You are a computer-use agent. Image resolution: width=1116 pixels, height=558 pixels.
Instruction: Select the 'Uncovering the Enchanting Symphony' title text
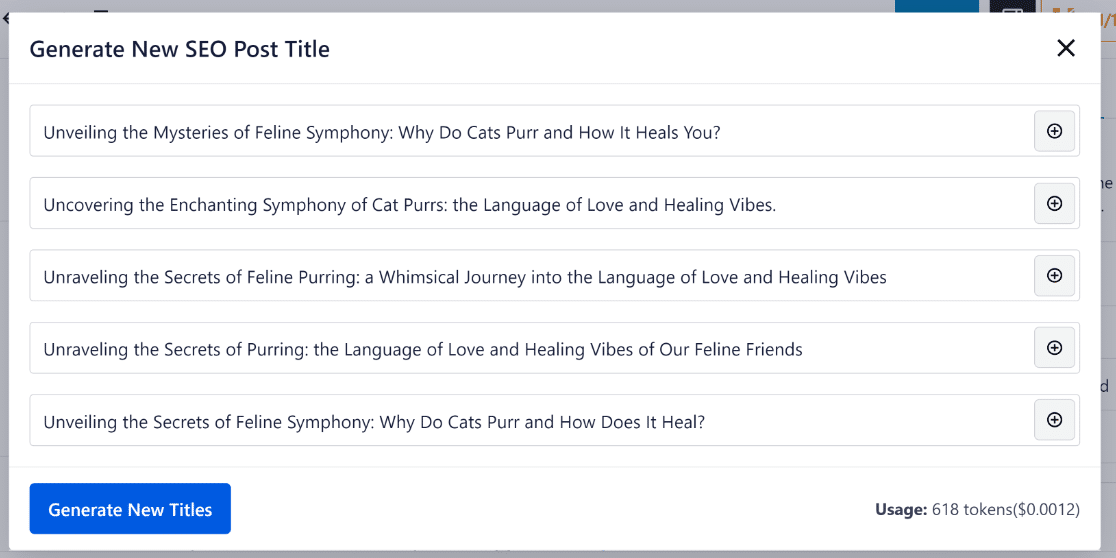click(x=409, y=205)
